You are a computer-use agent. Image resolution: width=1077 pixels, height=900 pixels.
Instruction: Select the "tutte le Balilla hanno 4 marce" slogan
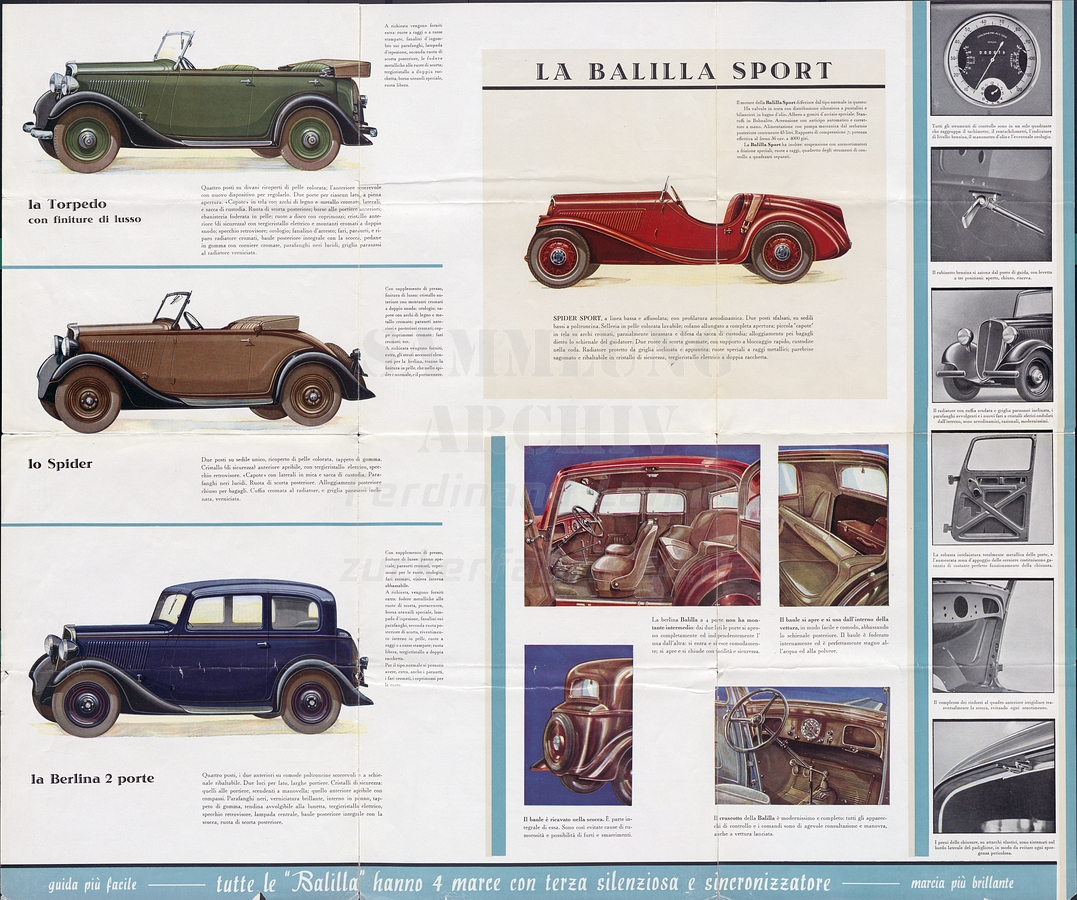522,882
